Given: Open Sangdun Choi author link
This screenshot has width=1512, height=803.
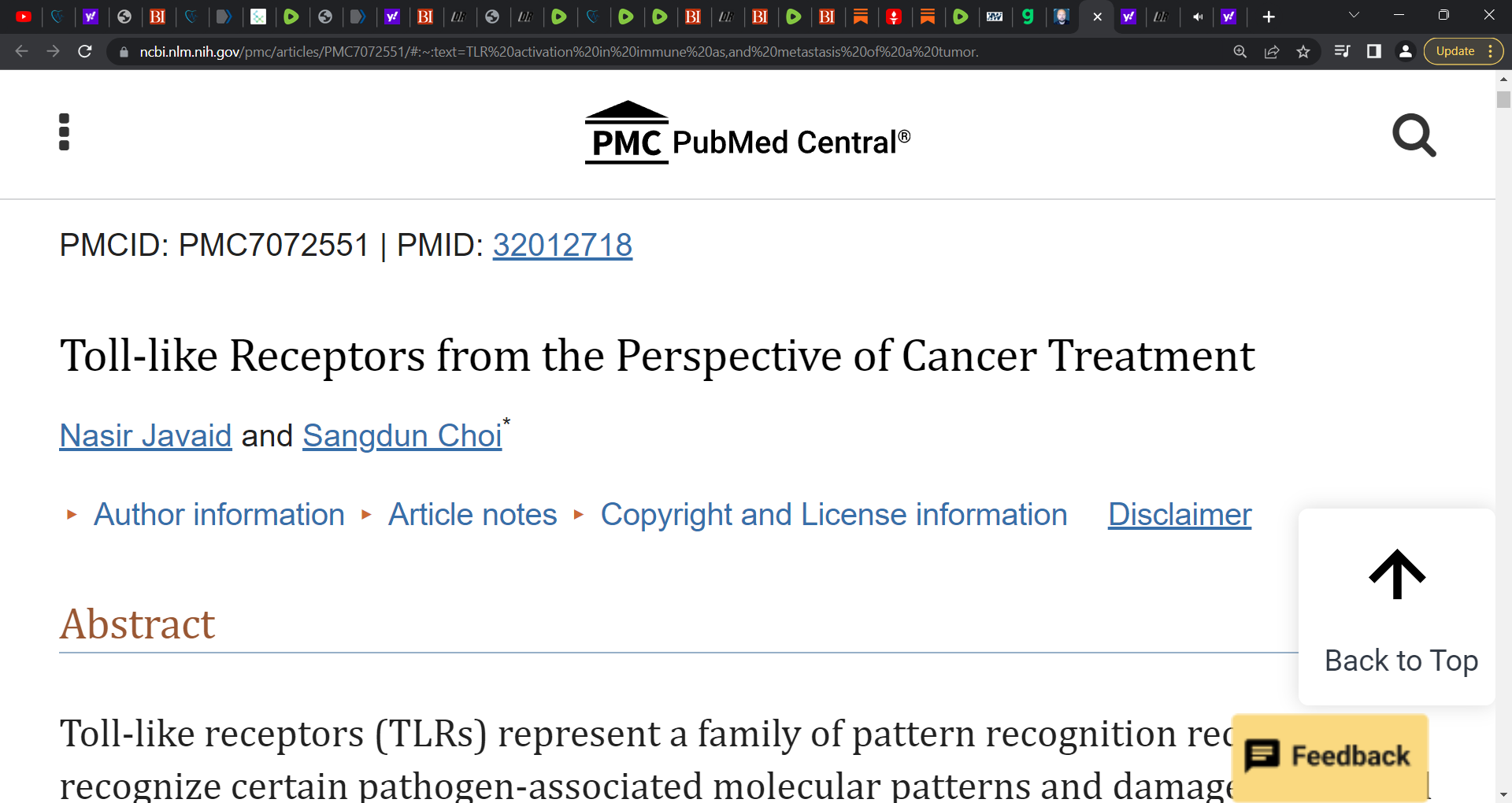Looking at the screenshot, I should click(x=402, y=435).
